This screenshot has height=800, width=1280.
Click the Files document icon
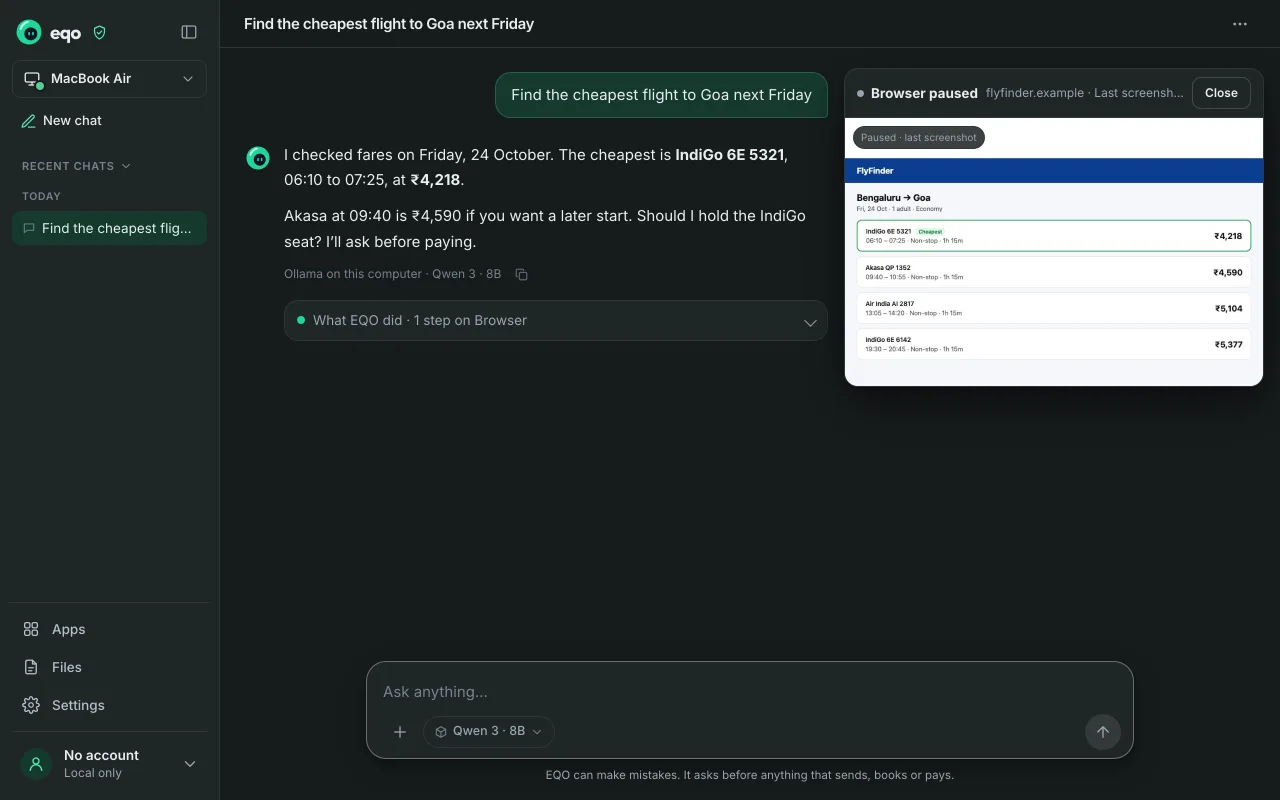pos(31,667)
